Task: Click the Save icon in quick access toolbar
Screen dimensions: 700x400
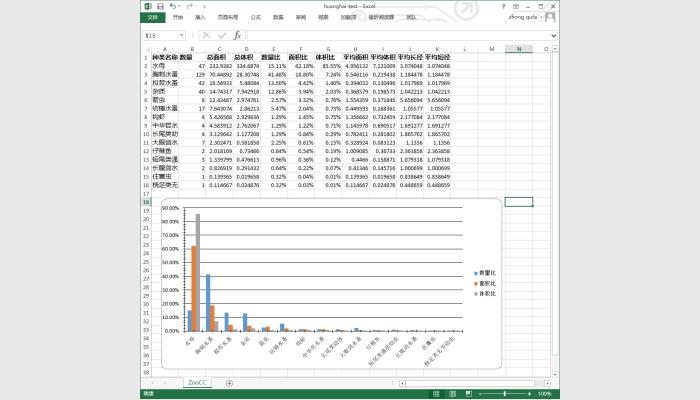Action: tap(162, 6)
